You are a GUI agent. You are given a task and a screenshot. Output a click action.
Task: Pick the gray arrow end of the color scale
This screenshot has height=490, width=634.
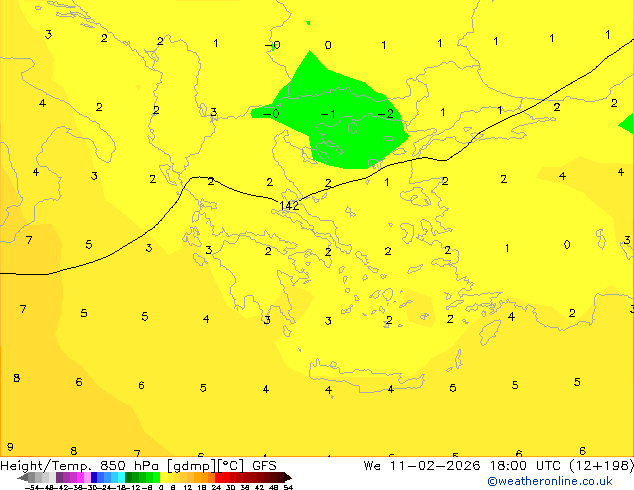point(22,477)
